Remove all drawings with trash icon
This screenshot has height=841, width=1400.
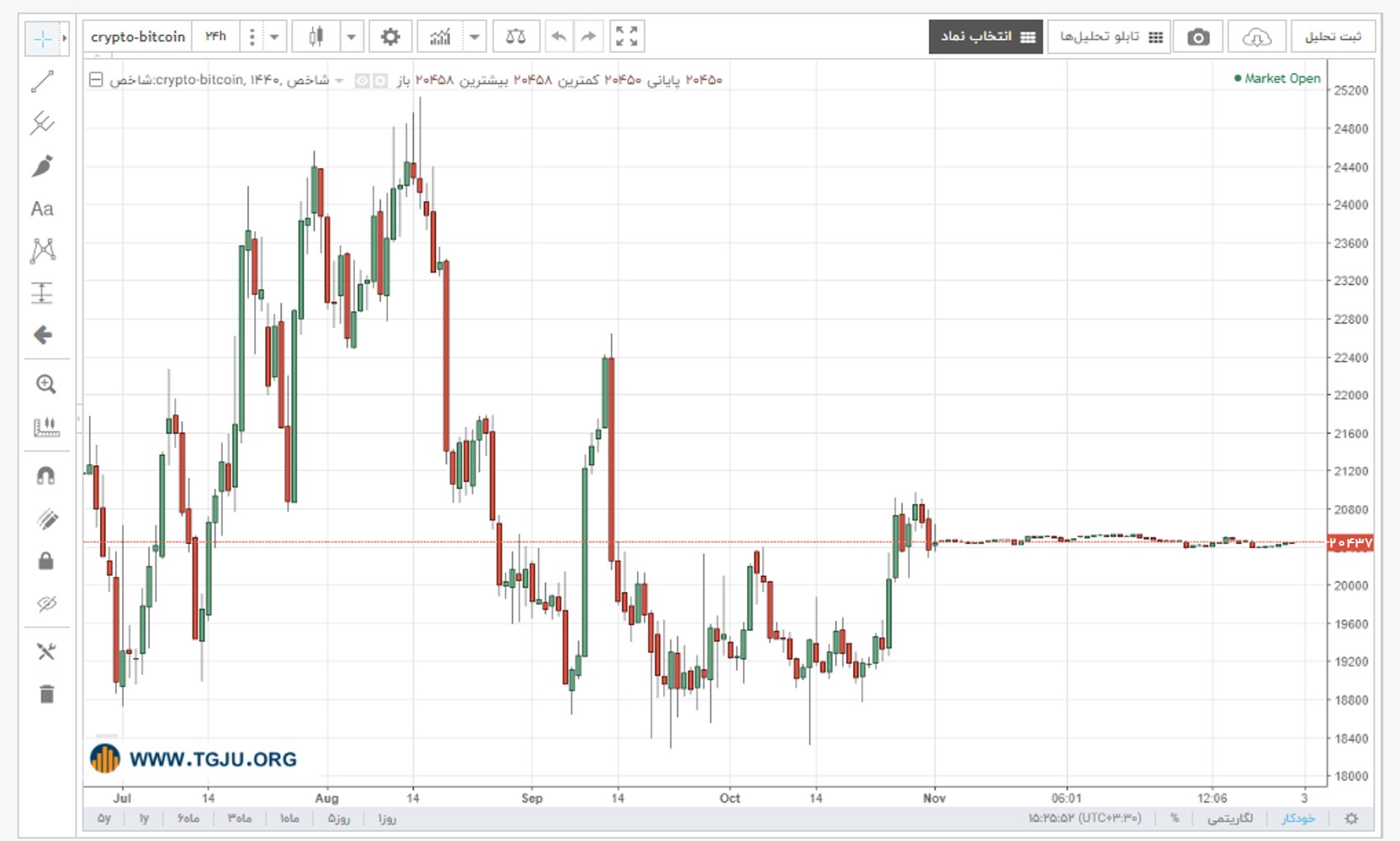46,694
